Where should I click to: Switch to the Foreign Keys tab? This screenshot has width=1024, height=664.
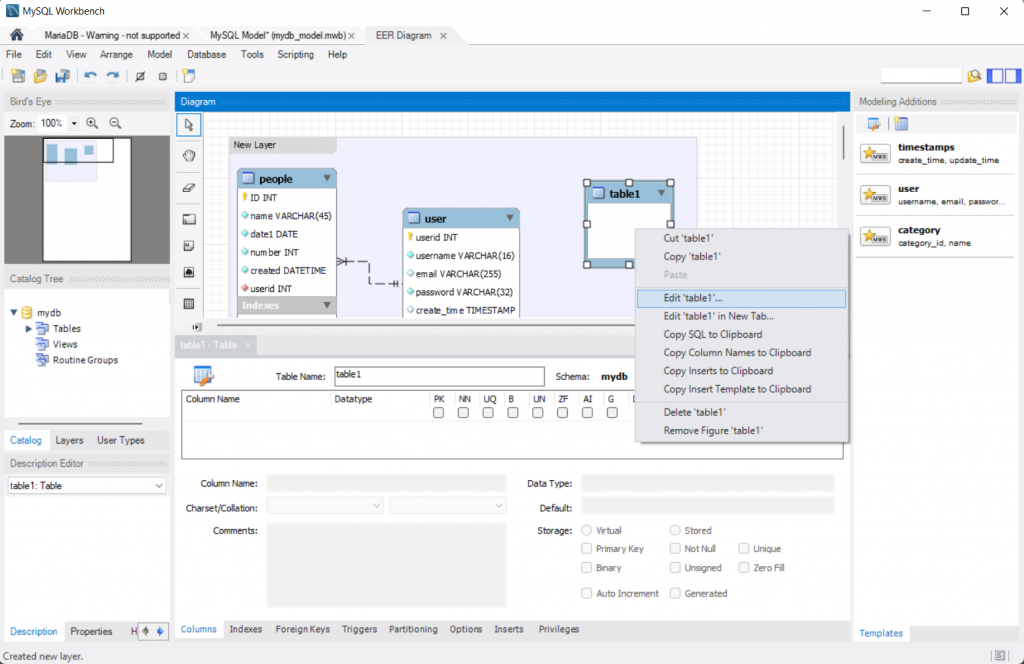pyautogui.click(x=302, y=629)
